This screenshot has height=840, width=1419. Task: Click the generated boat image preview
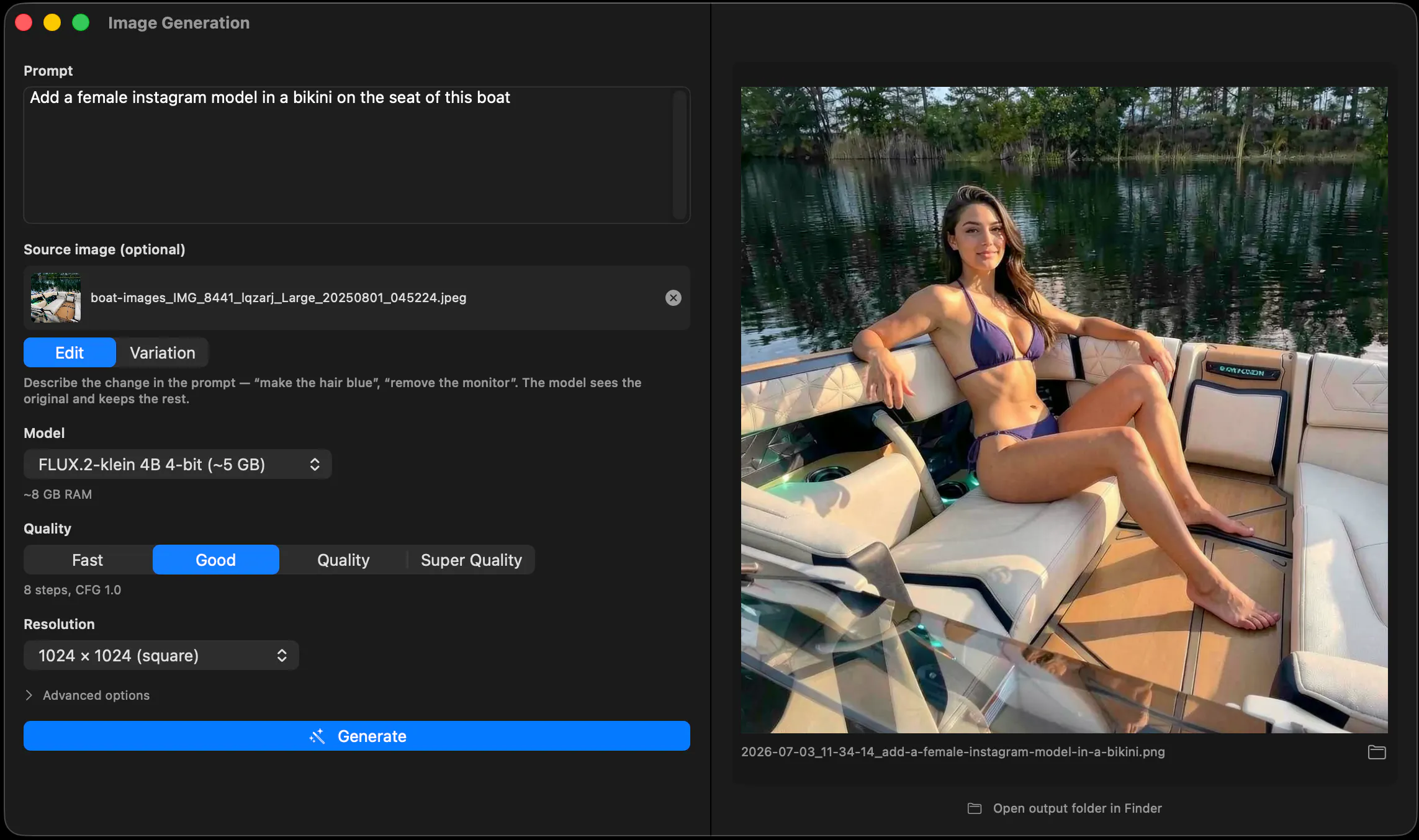point(1064,410)
